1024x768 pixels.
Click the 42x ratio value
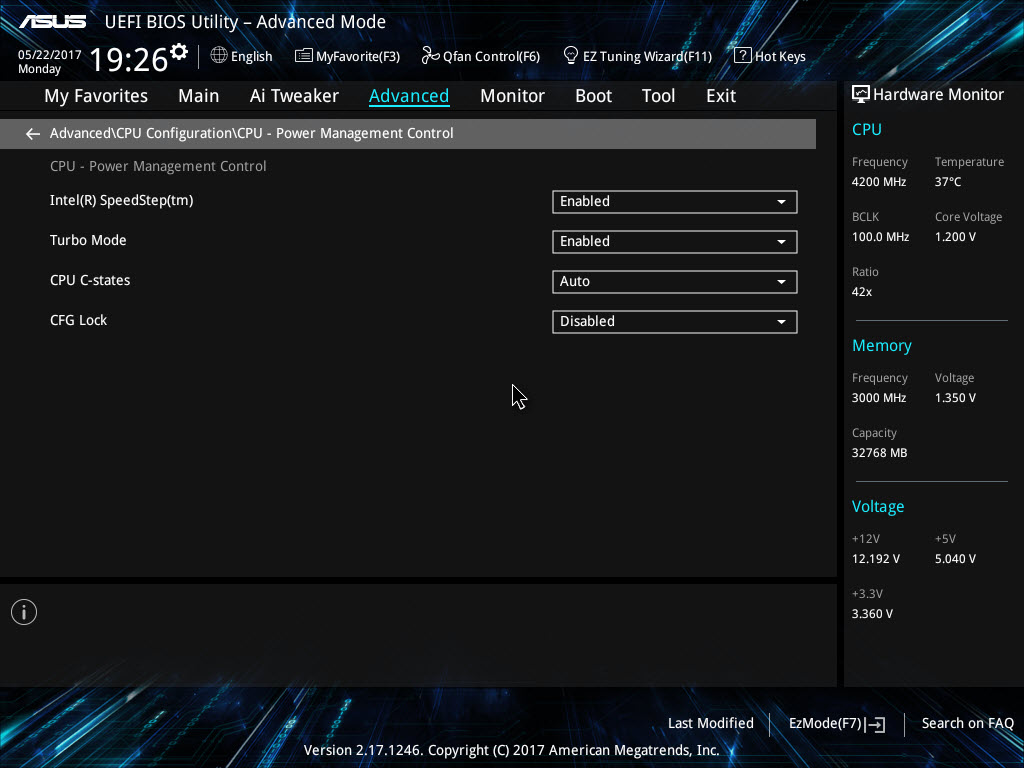tap(862, 292)
